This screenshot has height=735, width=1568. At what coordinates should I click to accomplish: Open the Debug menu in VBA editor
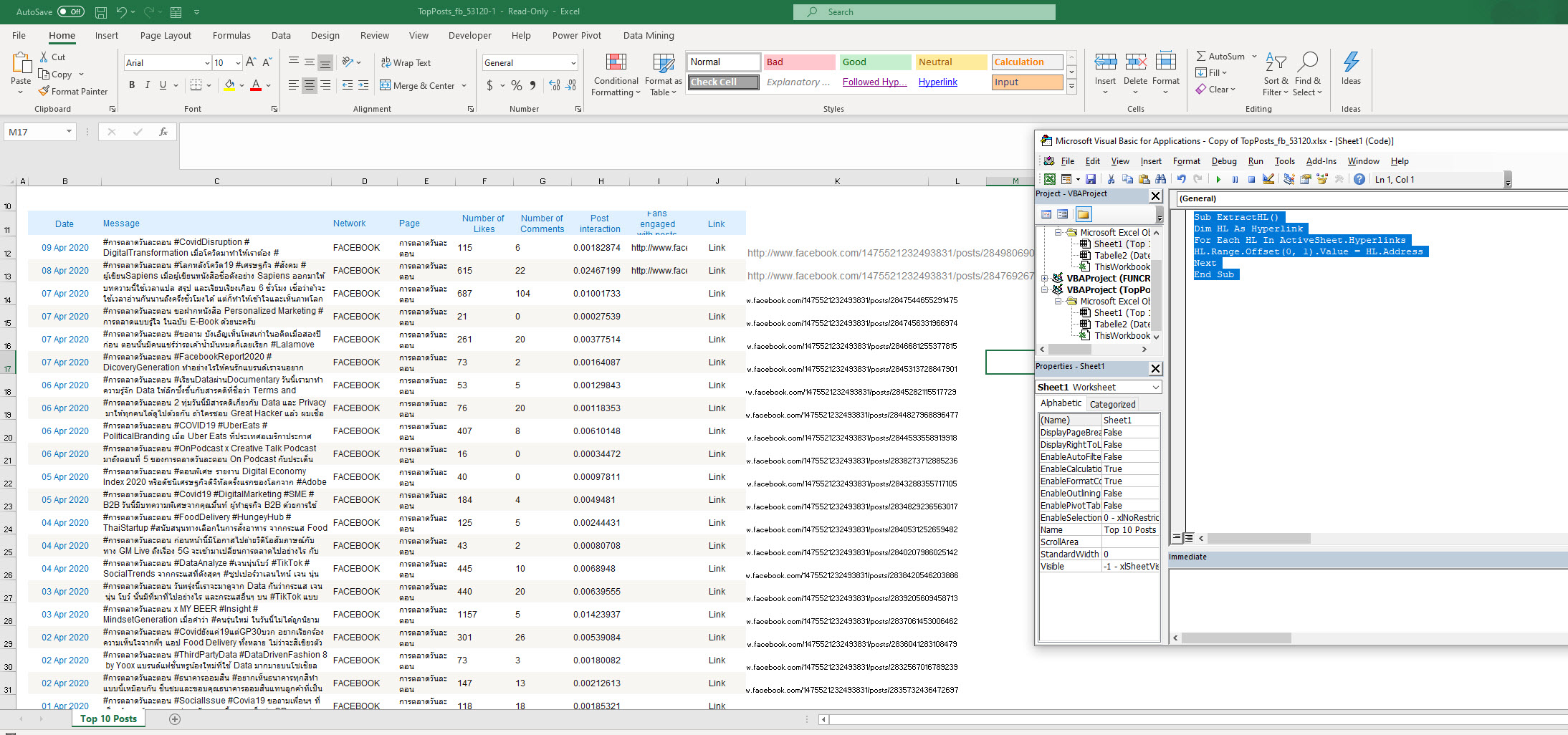[x=1224, y=161]
